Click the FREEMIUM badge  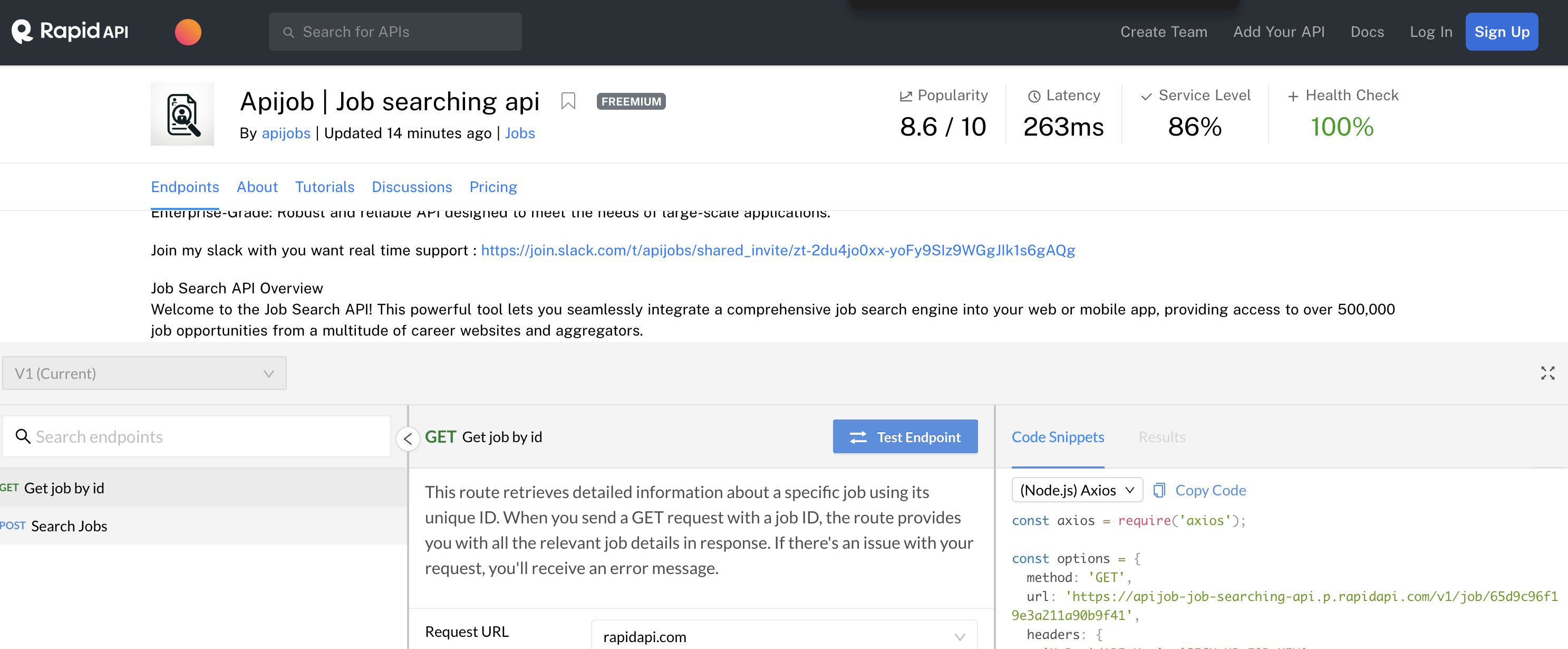click(x=631, y=101)
